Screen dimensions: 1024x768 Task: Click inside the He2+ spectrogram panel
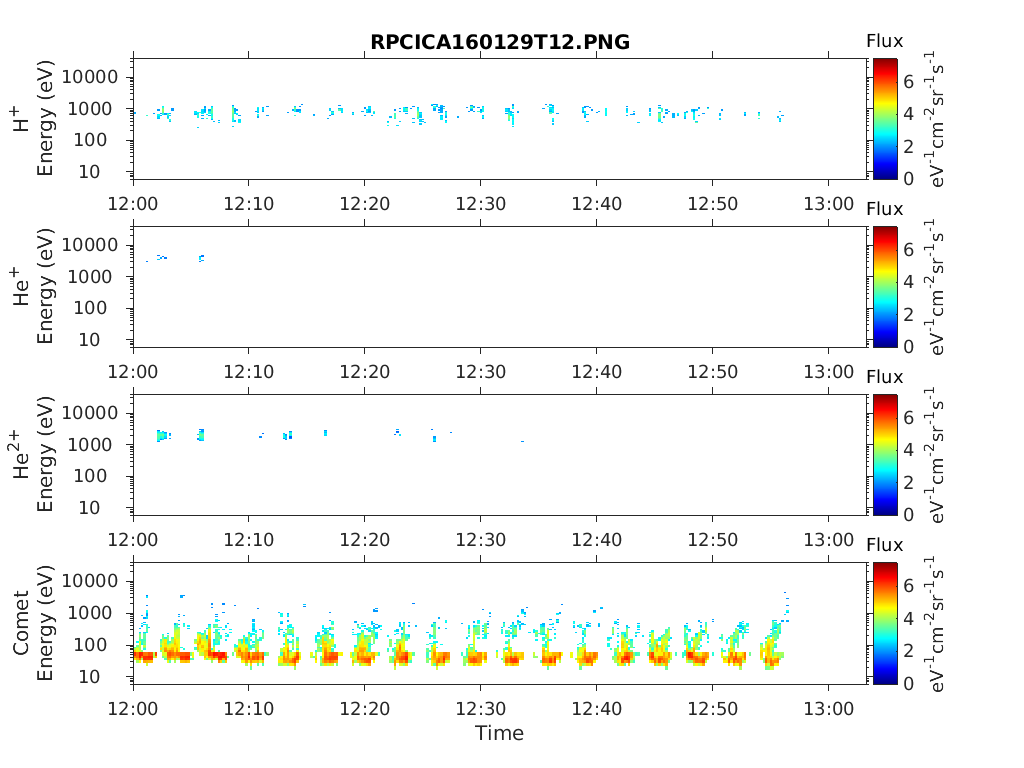[500, 455]
